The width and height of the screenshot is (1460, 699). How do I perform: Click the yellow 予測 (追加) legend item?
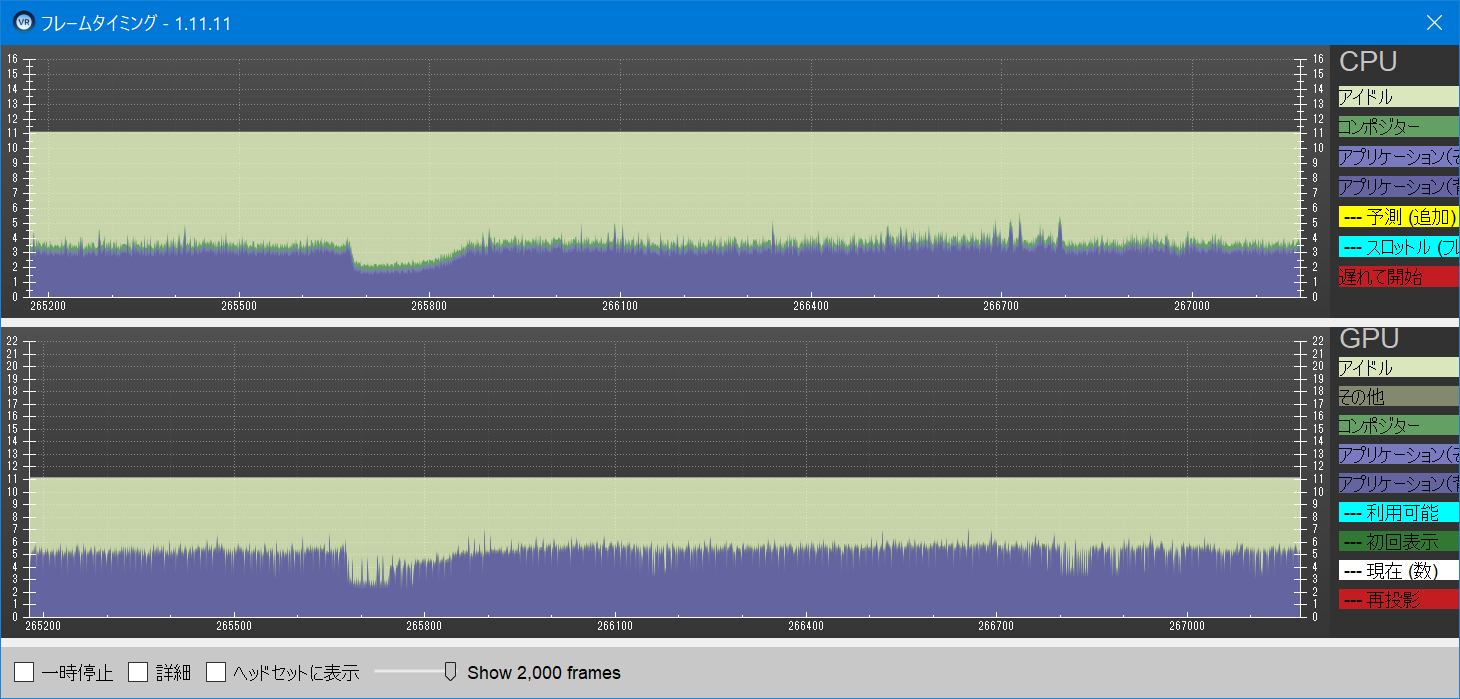1398,217
